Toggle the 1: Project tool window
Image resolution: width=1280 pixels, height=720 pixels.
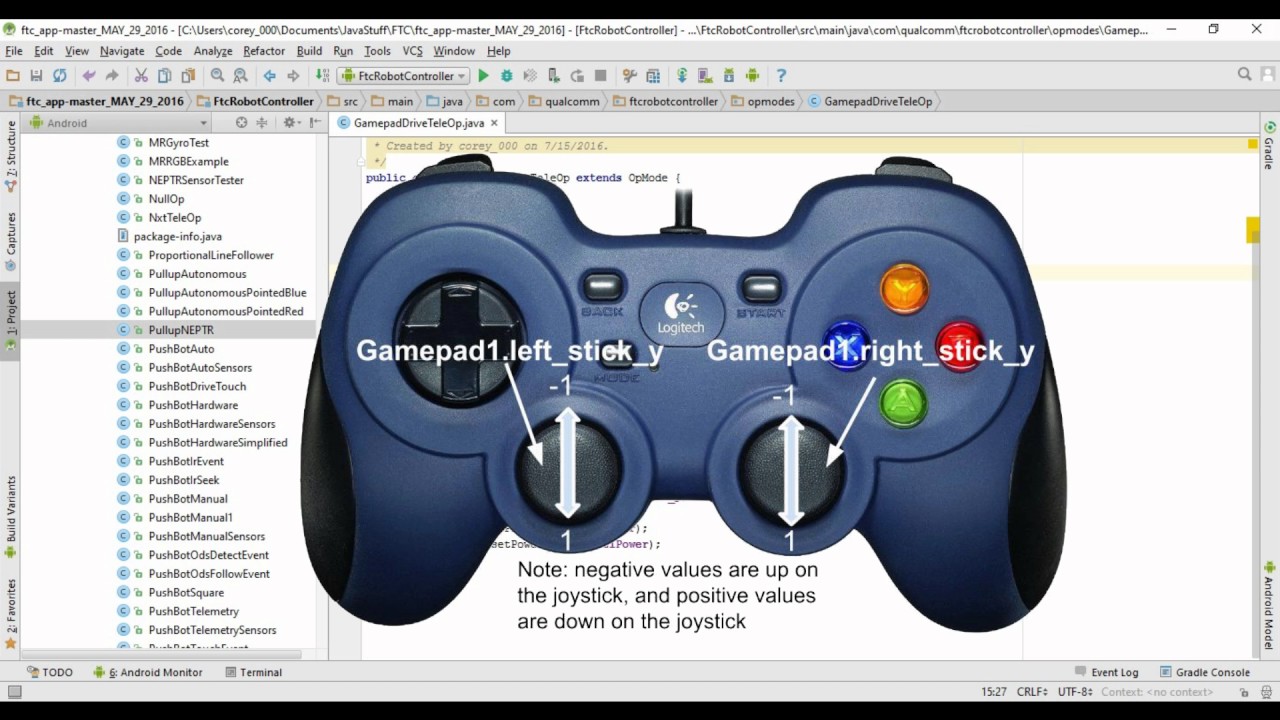11,320
